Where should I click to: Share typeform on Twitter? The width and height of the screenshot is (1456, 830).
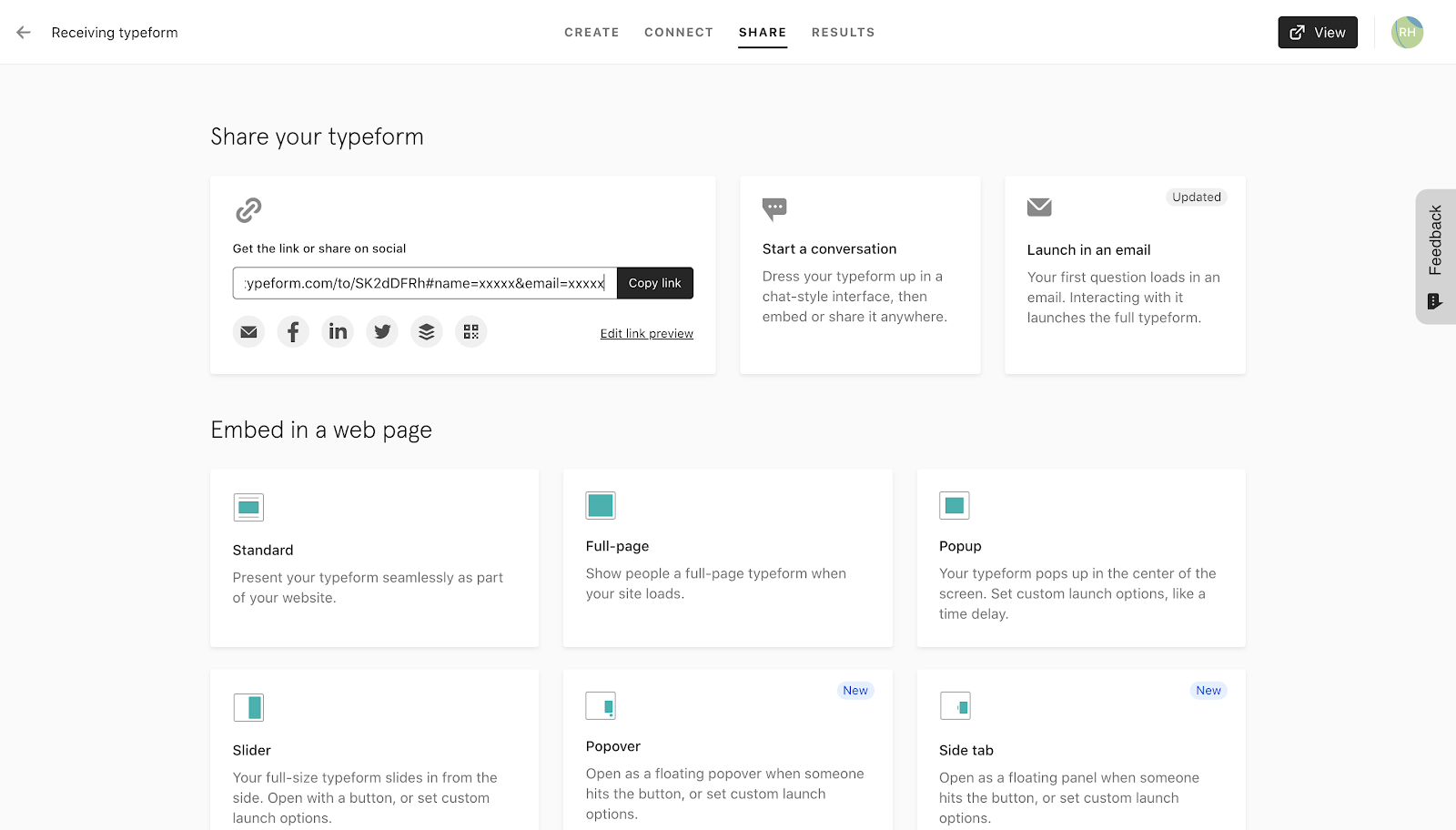tap(382, 332)
